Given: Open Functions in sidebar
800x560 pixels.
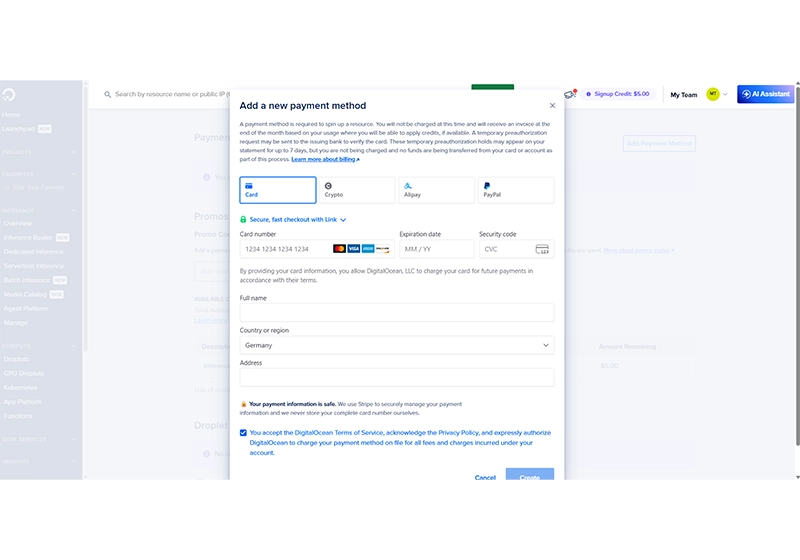Looking at the screenshot, I should tap(18, 416).
